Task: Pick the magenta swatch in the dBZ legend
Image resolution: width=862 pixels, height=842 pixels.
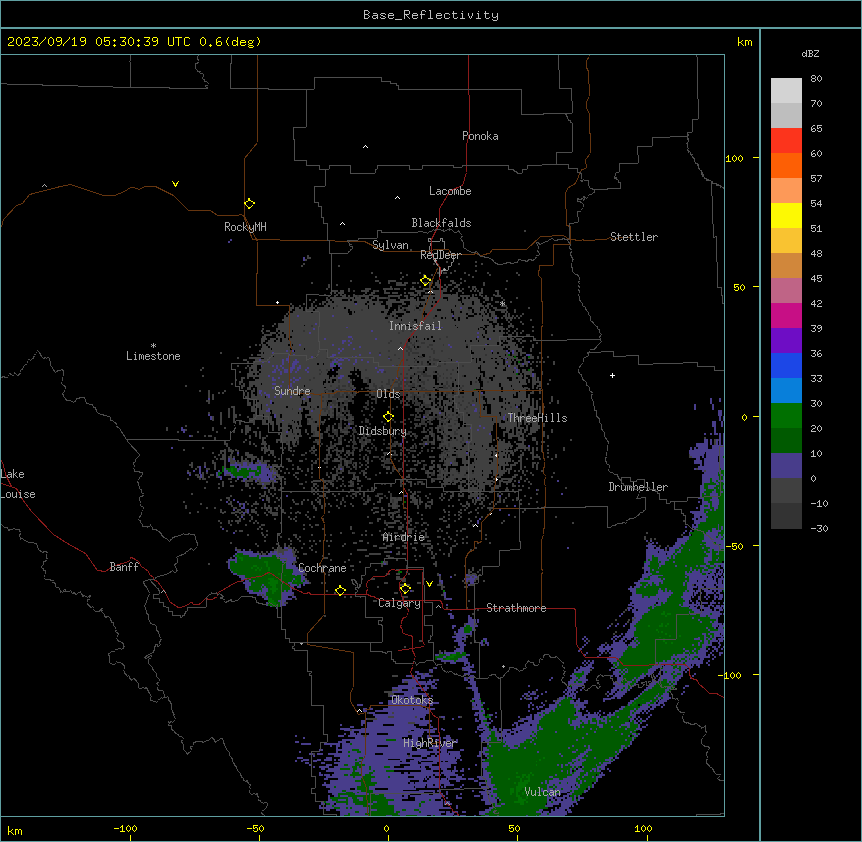Action: point(786,315)
